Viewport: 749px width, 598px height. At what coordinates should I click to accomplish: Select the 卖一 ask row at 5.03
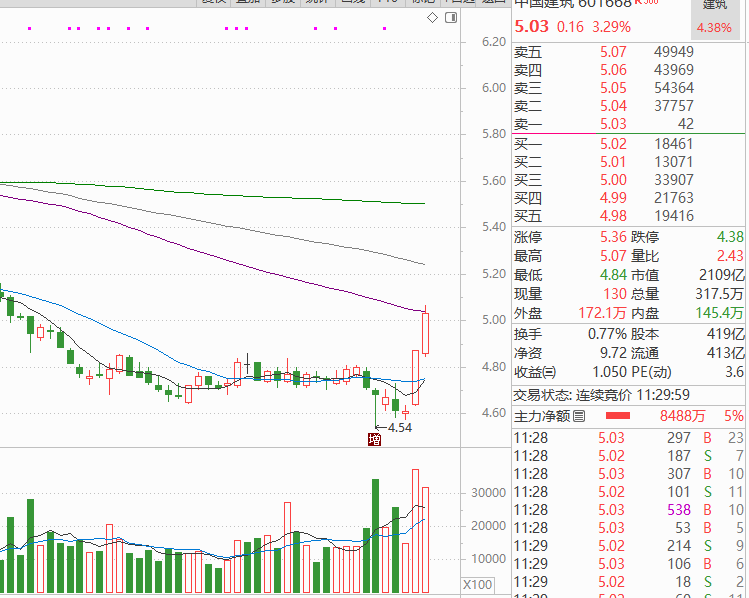629,124
